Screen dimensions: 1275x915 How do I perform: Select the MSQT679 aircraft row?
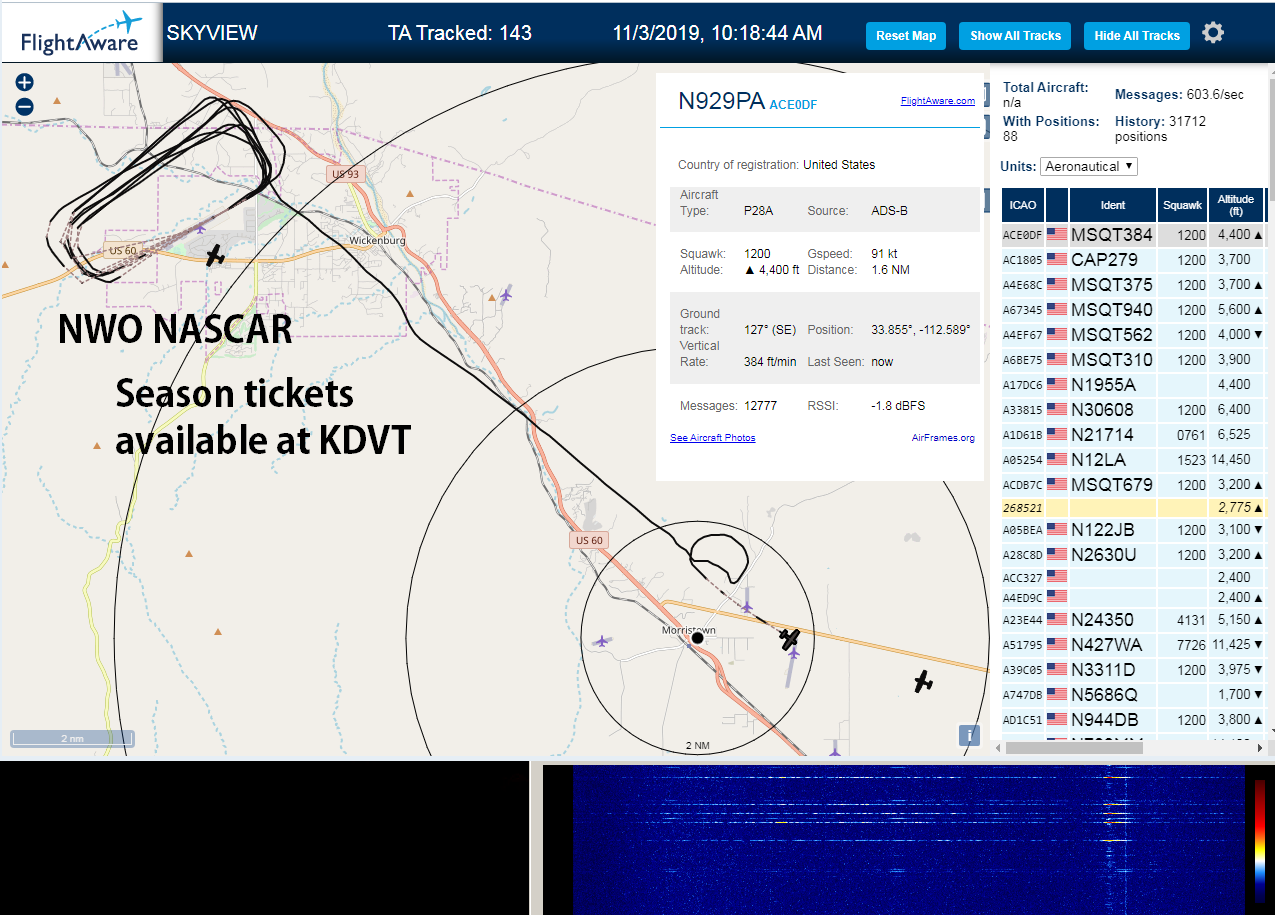tap(1133, 485)
